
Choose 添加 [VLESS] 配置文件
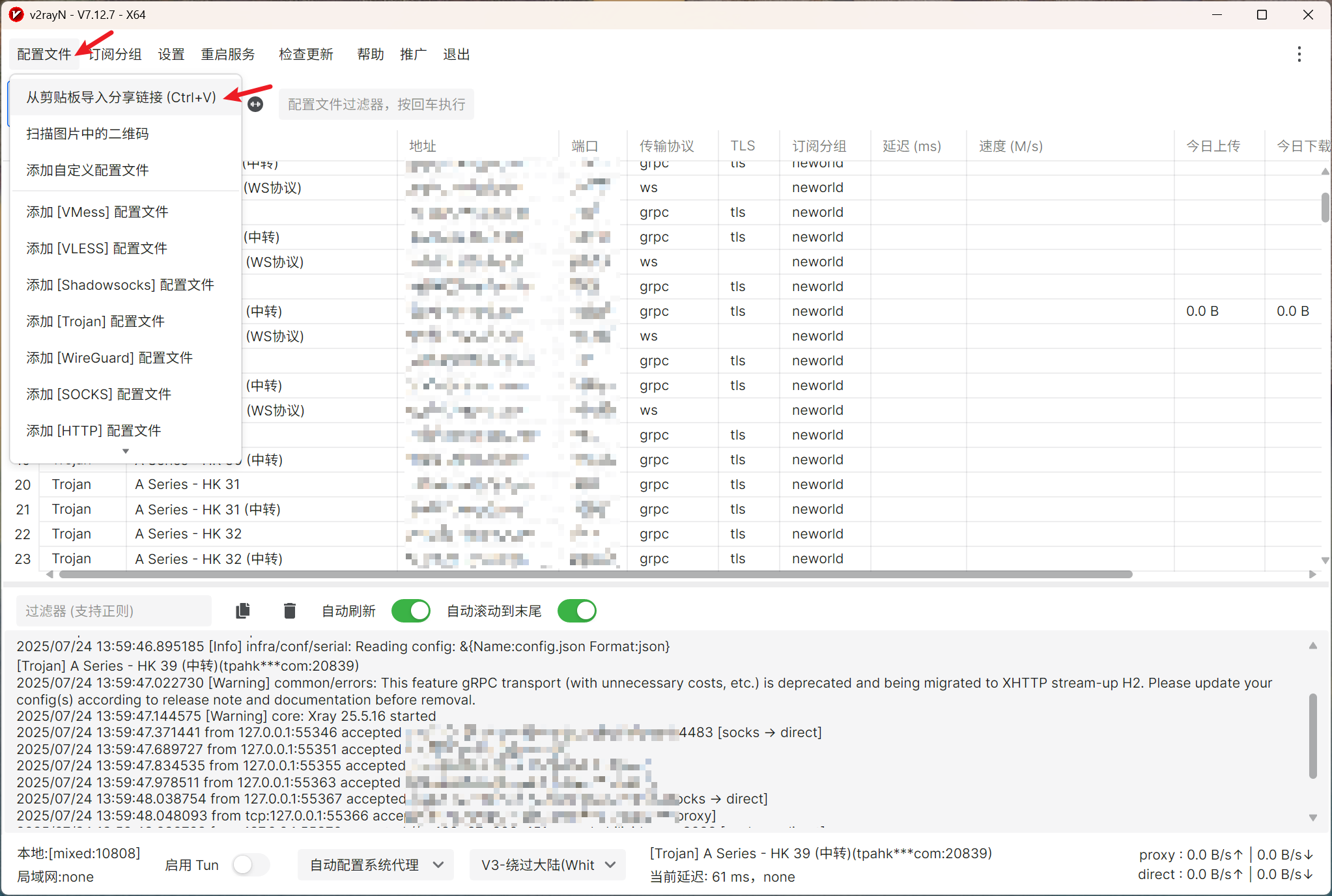coord(126,248)
